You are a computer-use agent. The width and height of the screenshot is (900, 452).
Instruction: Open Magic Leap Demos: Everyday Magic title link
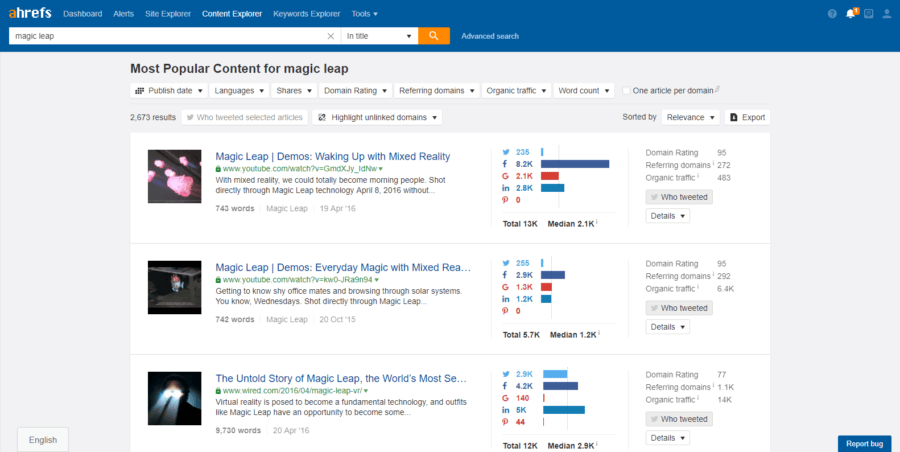point(343,267)
